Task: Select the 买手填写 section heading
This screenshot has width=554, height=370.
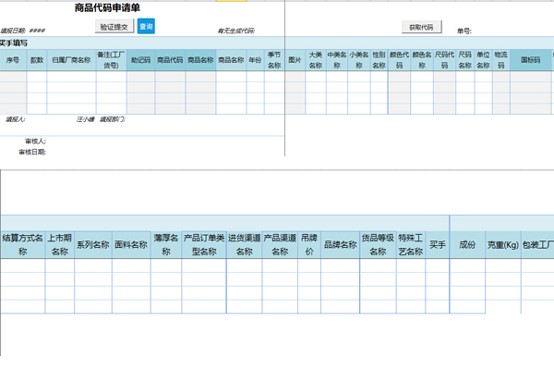Action: [13, 43]
